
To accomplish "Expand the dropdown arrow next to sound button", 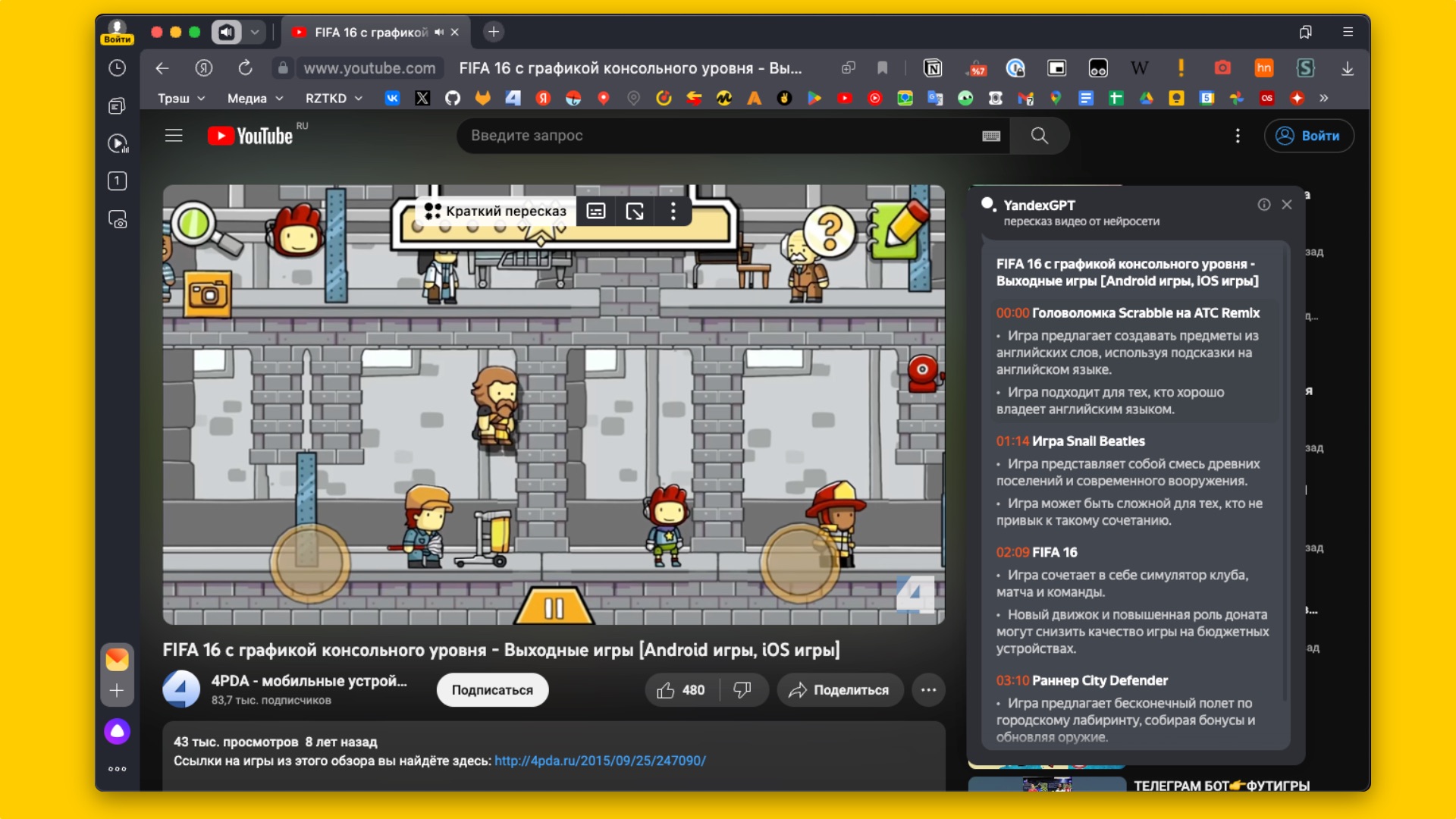I will (255, 32).
